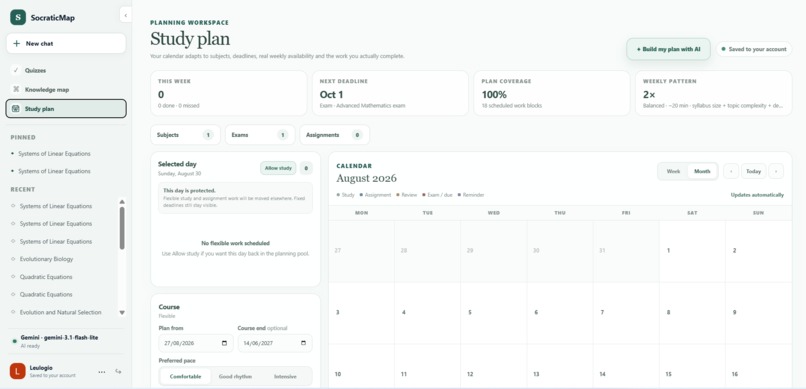Click the RECENT section heading

[x=23, y=190]
